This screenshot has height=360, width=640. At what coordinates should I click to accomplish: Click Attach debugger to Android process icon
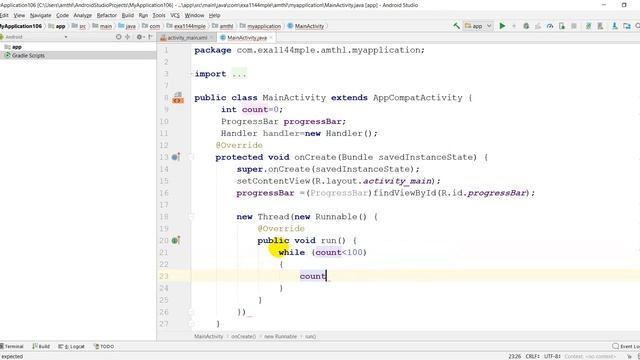[x=562, y=26]
